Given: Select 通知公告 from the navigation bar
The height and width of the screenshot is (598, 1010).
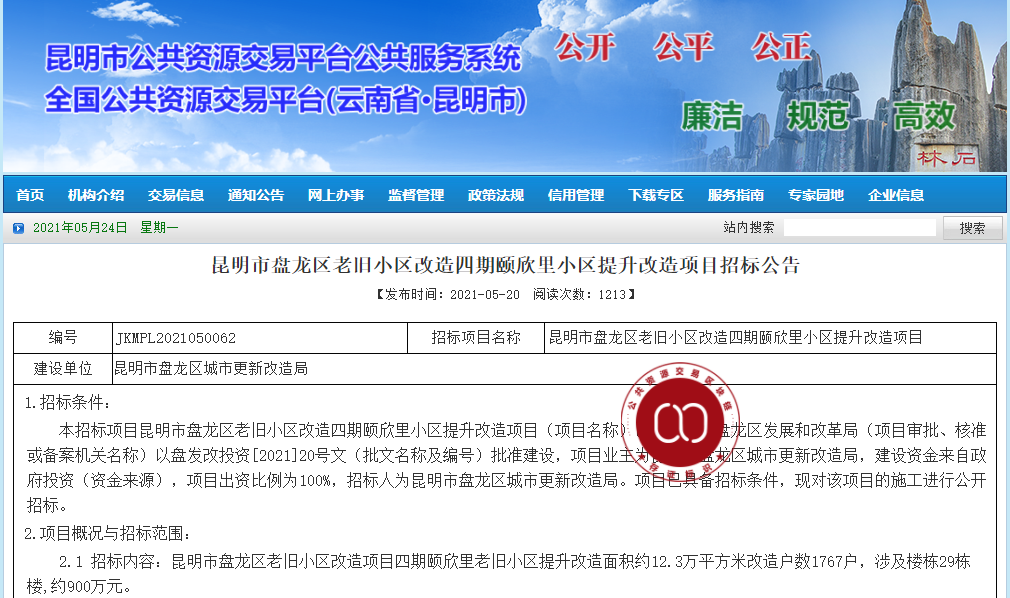Looking at the screenshot, I should click(x=256, y=195).
